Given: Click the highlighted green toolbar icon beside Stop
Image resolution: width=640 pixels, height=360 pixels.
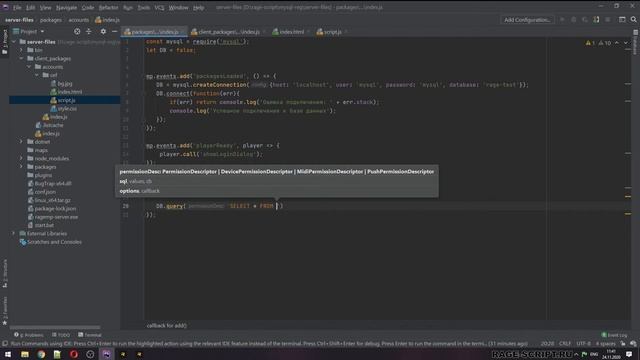Looking at the screenshot, I should (x=596, y=20).
